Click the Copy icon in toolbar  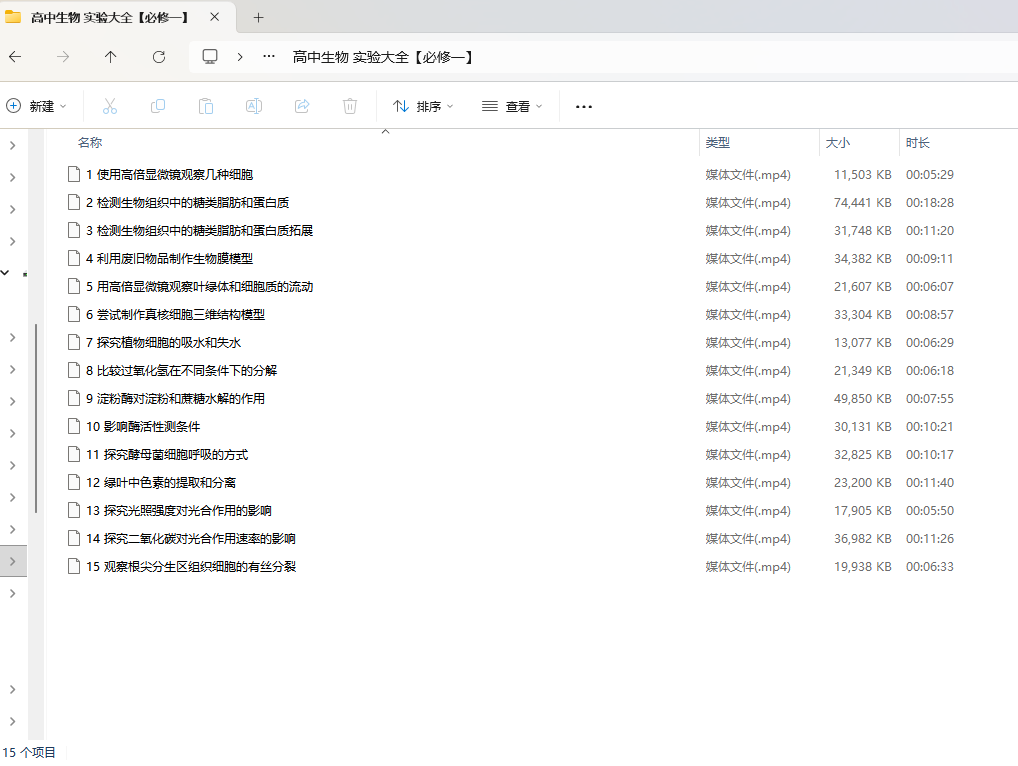click(x=158, y=106)
